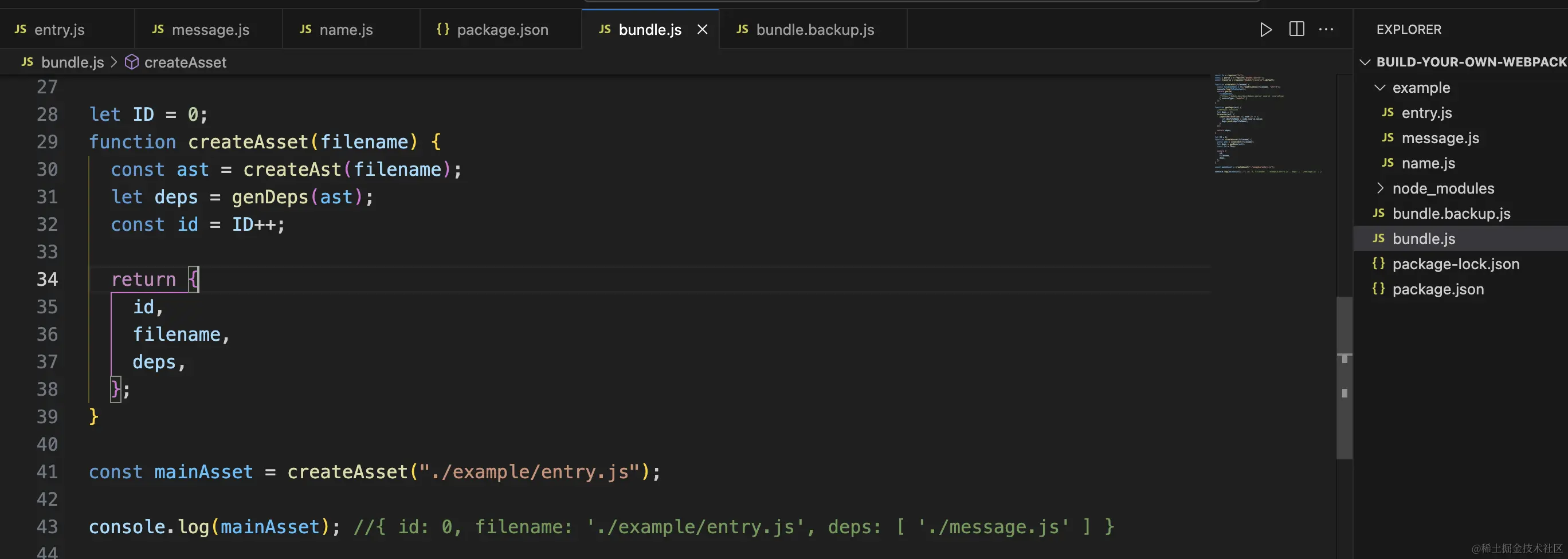Click the console.log statement on line 43
This screenshot has width=1568, height=559.
[214, 527]
